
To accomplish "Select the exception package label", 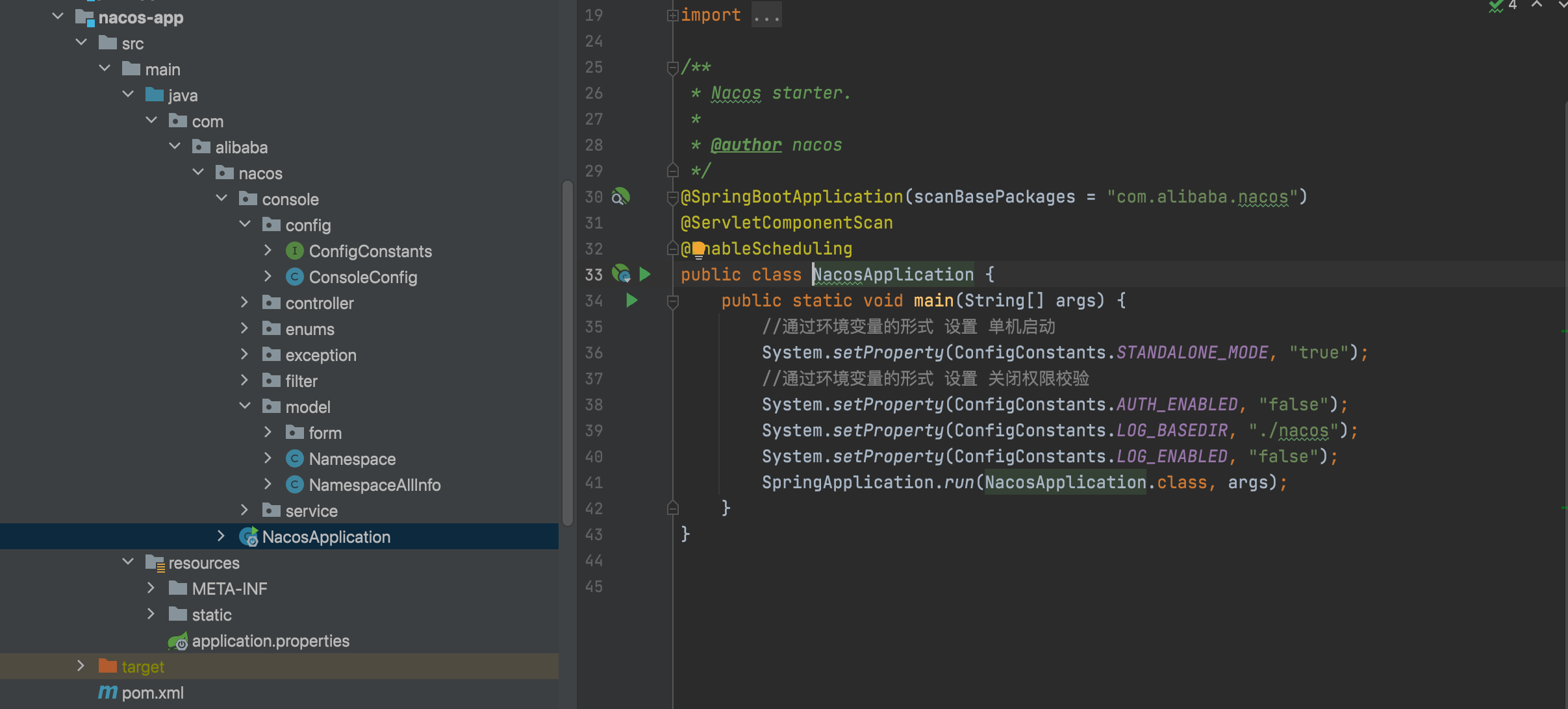I will click(321, 355).
